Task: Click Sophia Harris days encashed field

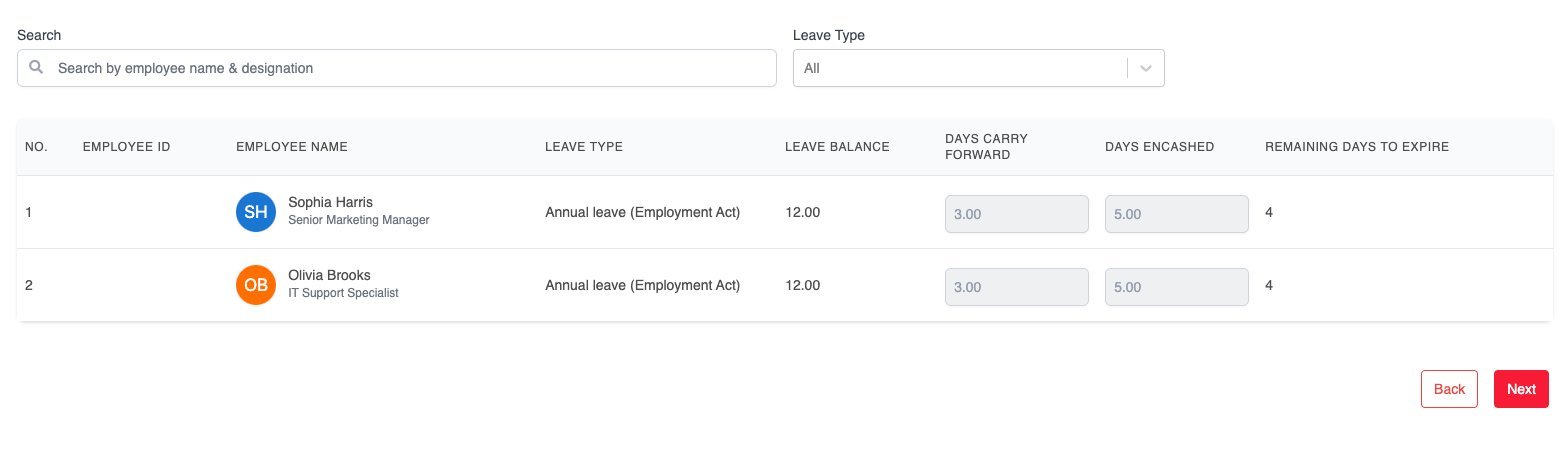Action: 1176,214
